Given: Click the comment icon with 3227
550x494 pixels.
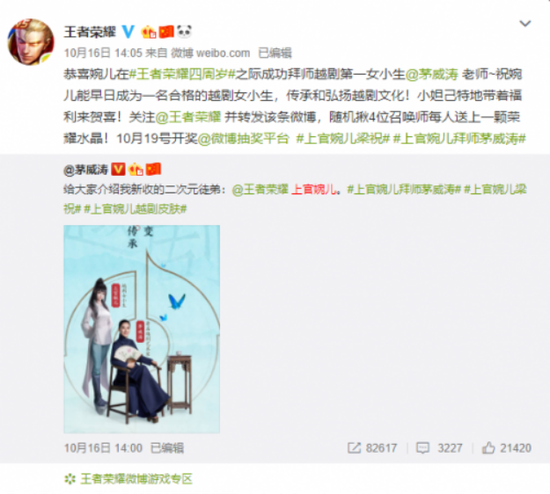Looking at the screenshot, I should [422, 448].
